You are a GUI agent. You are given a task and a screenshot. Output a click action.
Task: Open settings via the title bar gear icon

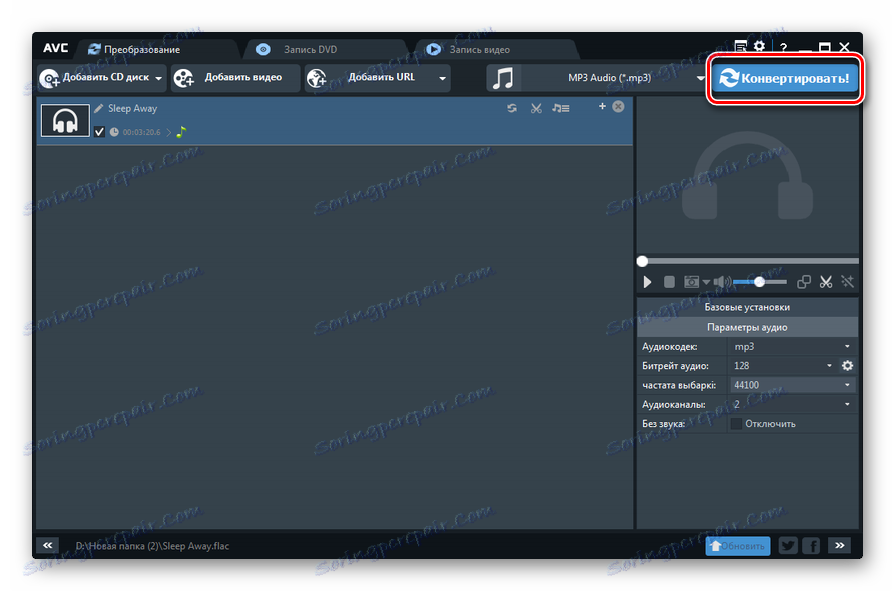click(759, 46)
